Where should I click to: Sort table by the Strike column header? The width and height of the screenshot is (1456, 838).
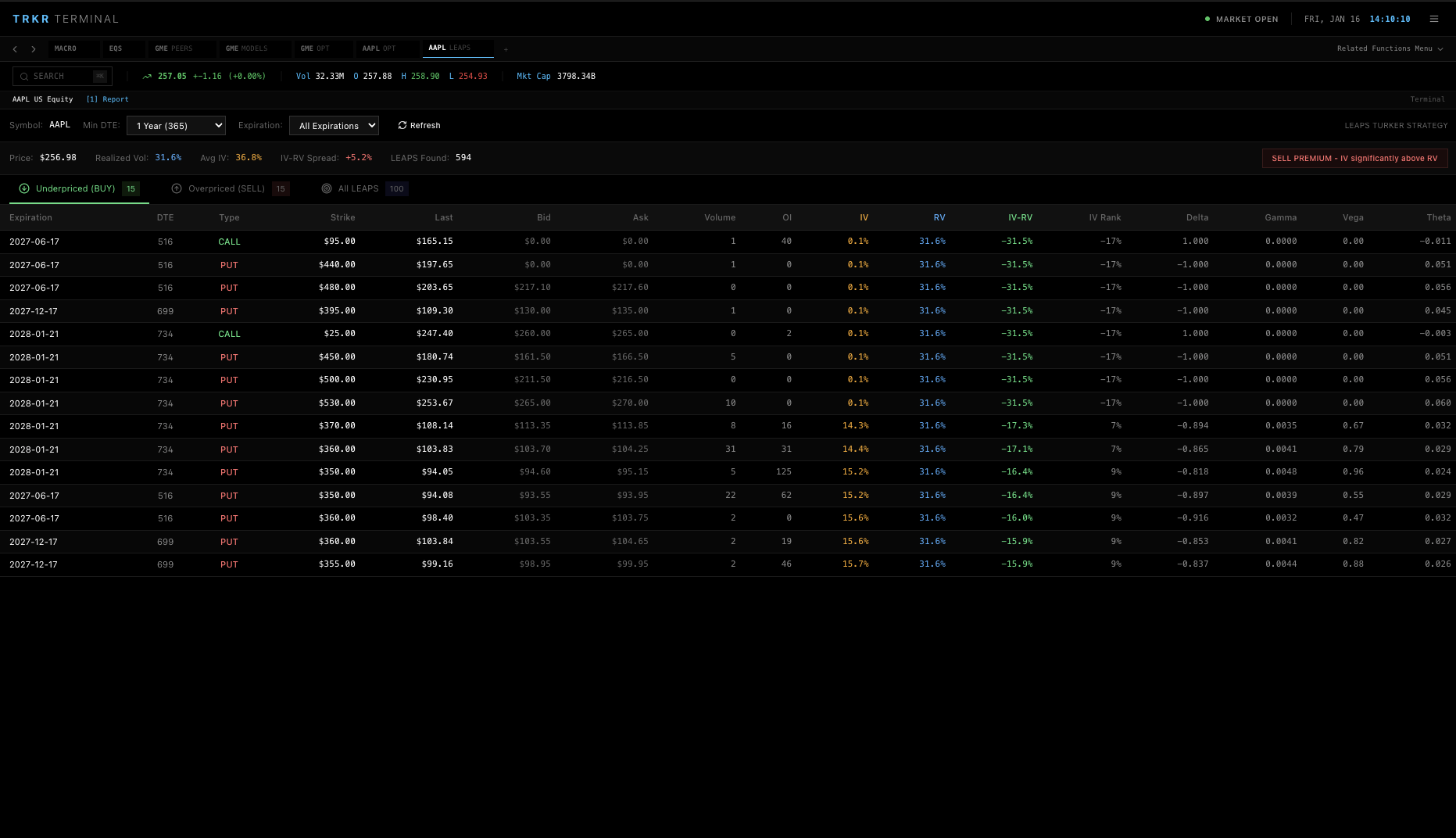point(342,217)
